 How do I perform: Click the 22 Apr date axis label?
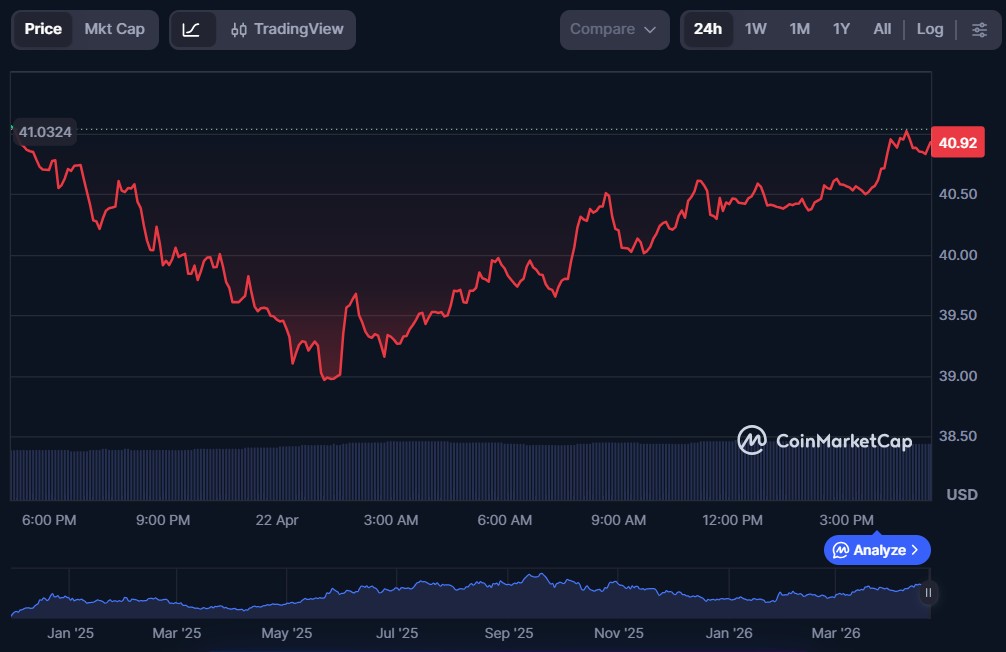point(277,520)
